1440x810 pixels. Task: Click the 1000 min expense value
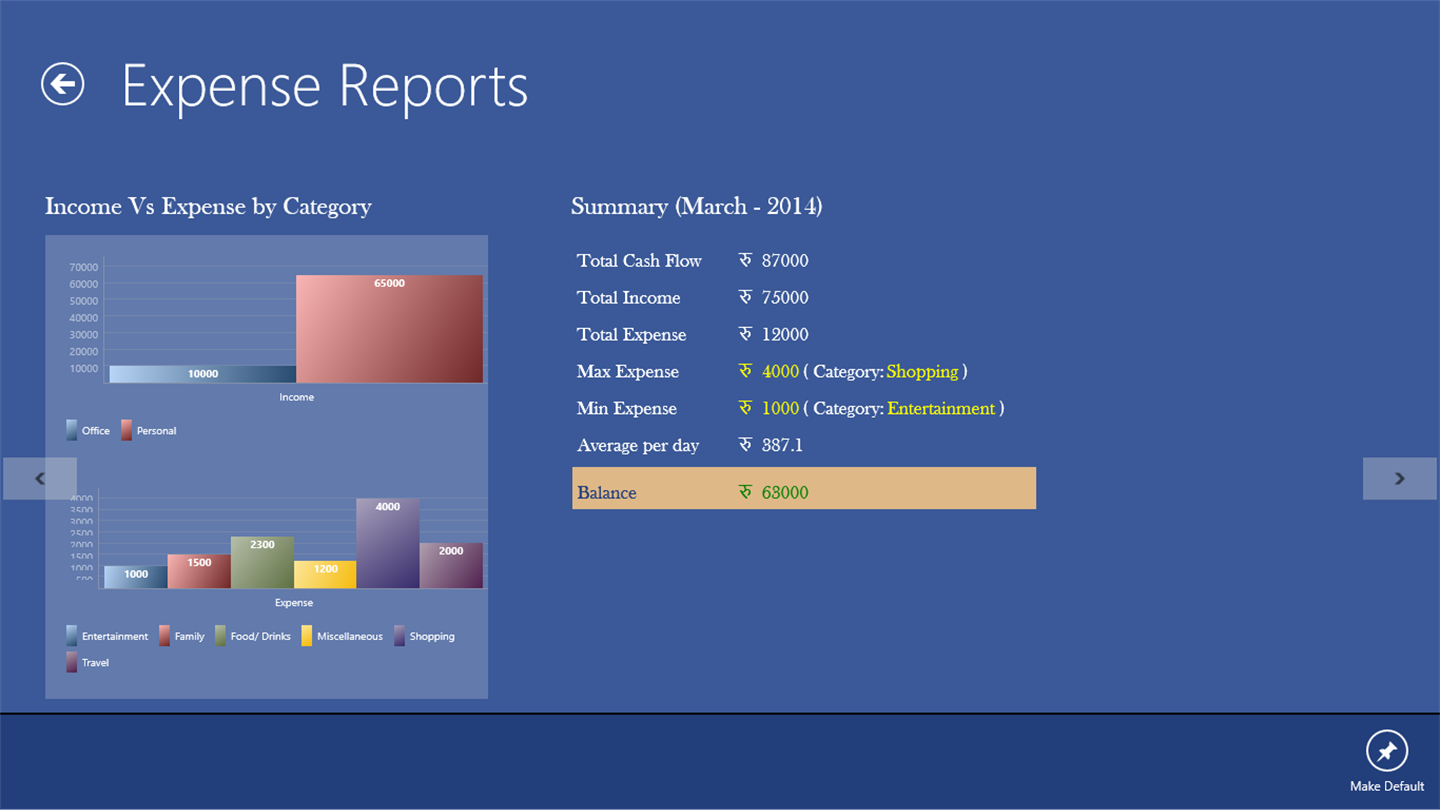780,409
